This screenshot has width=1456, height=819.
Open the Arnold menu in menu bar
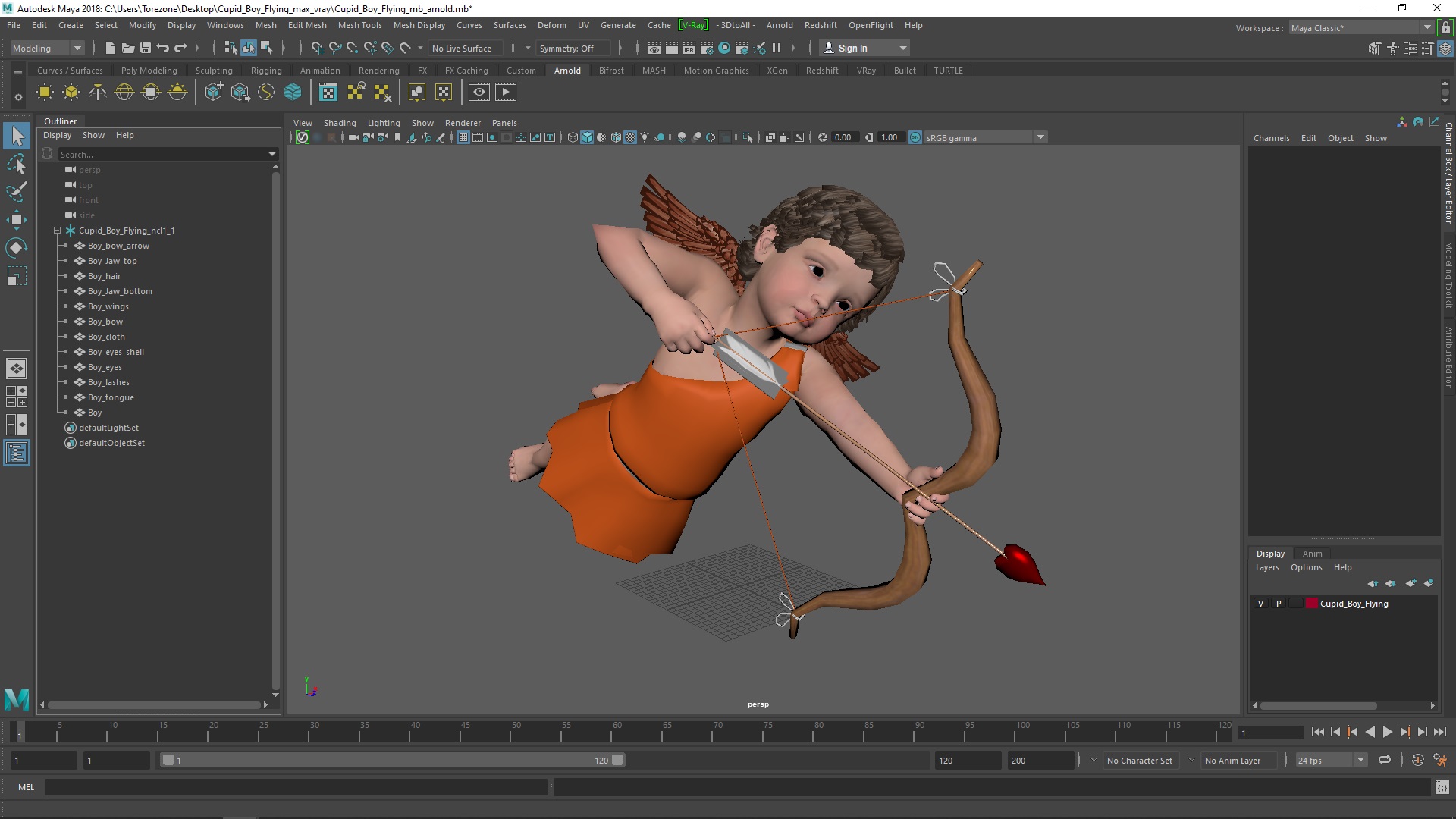point(779,25)
